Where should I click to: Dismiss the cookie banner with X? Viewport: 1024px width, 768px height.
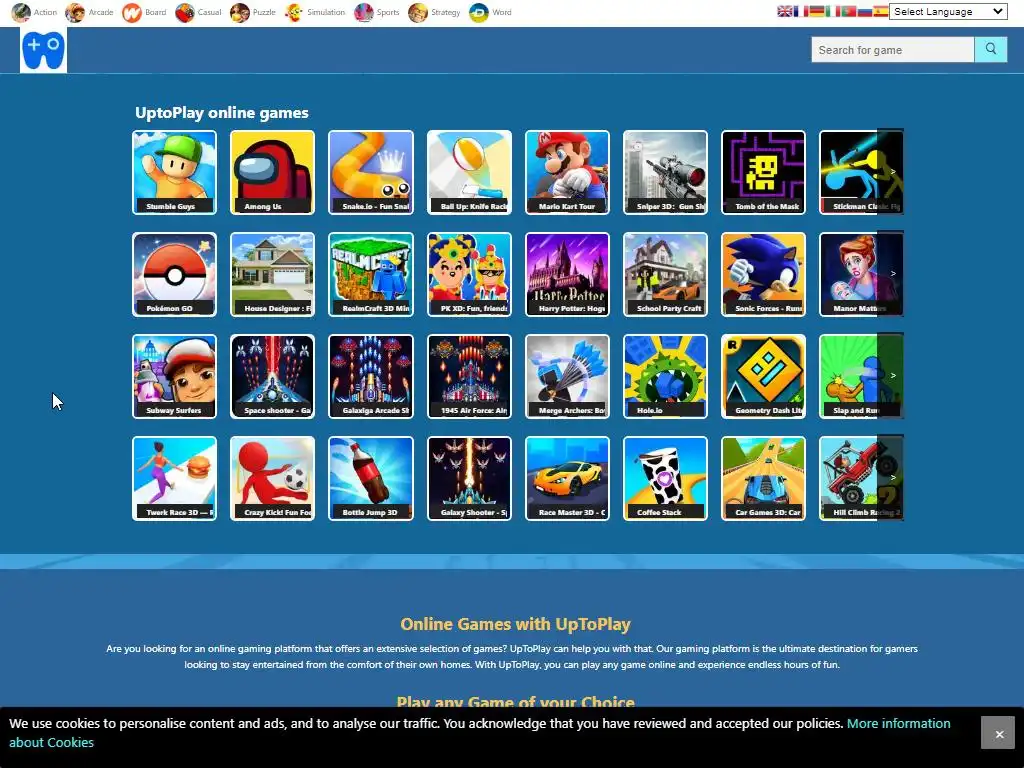click(999, 734)
